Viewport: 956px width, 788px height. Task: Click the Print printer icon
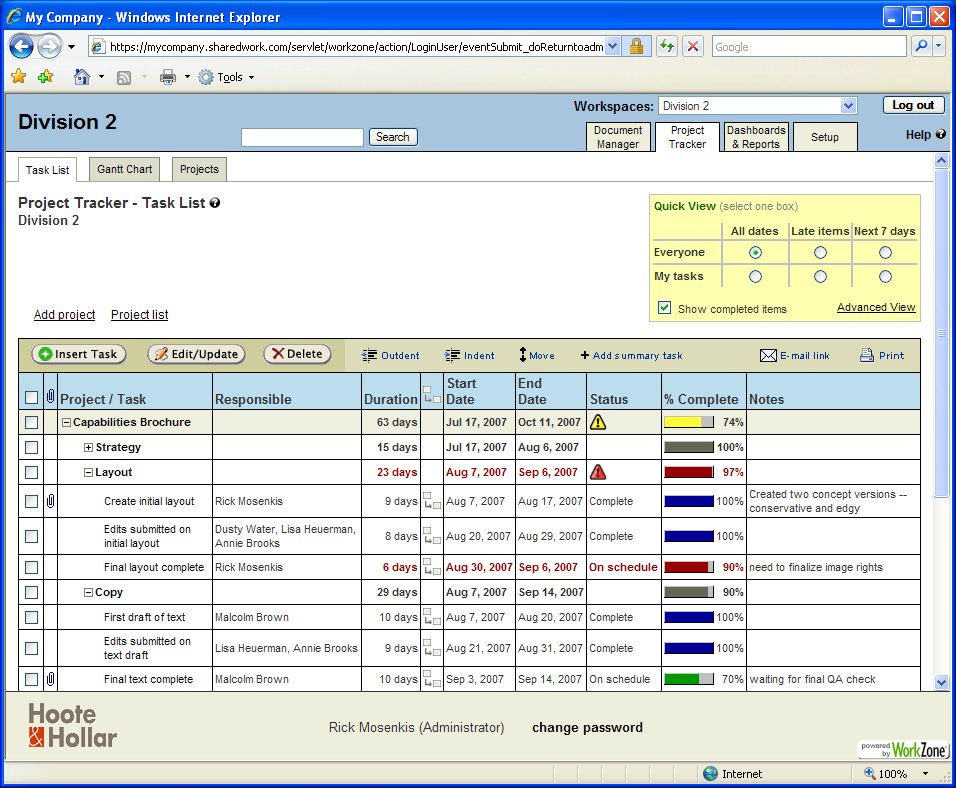tap(867, 355)
